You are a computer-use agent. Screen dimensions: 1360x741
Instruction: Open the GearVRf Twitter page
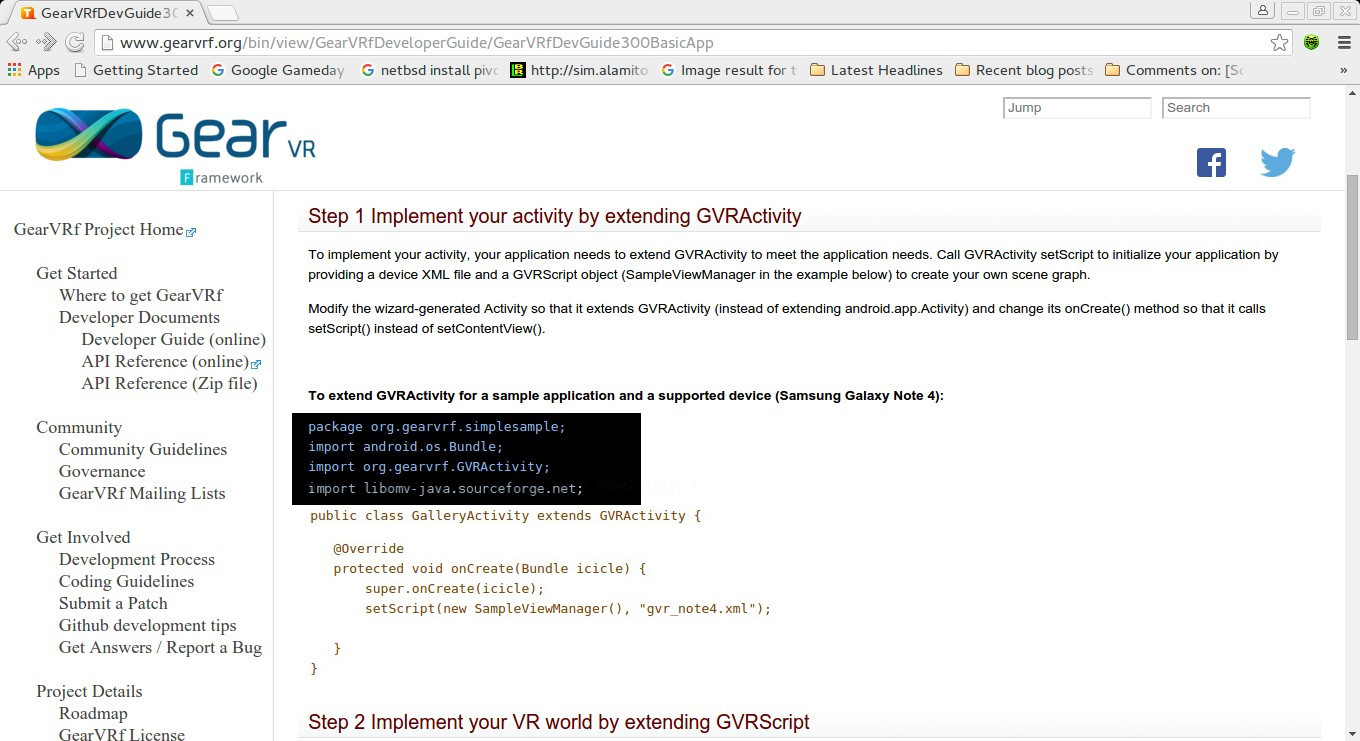1277,162
